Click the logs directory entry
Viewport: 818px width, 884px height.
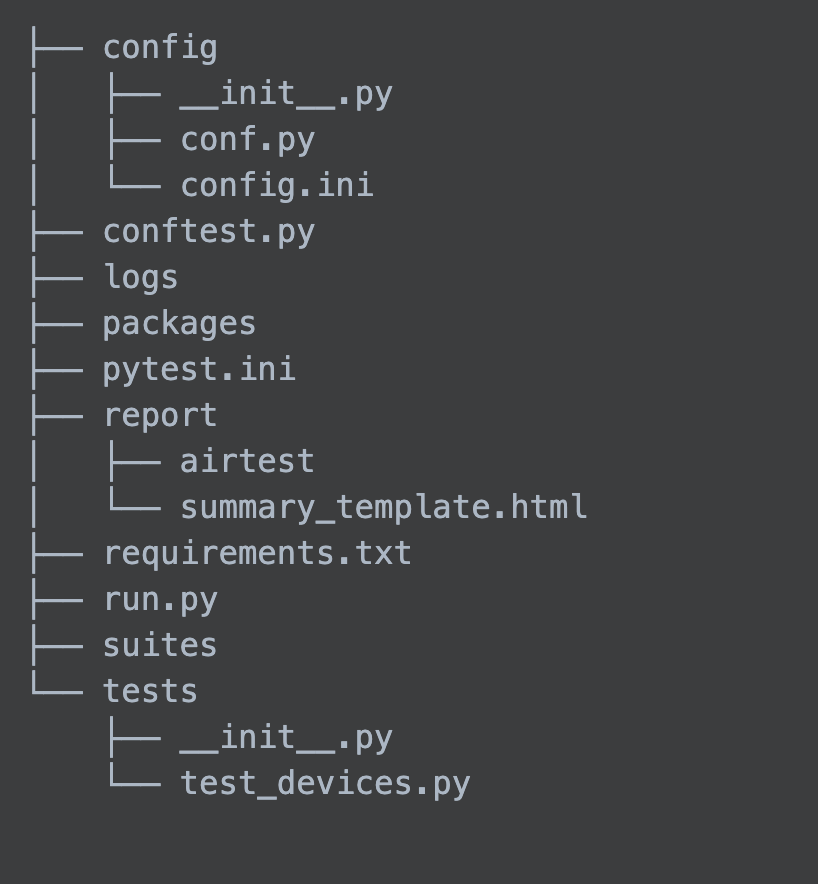[x=141, y=278]
